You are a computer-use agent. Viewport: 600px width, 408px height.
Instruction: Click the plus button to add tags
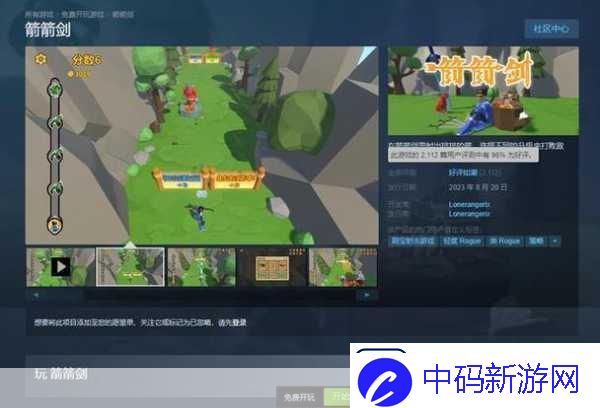(x=555, y=241)
